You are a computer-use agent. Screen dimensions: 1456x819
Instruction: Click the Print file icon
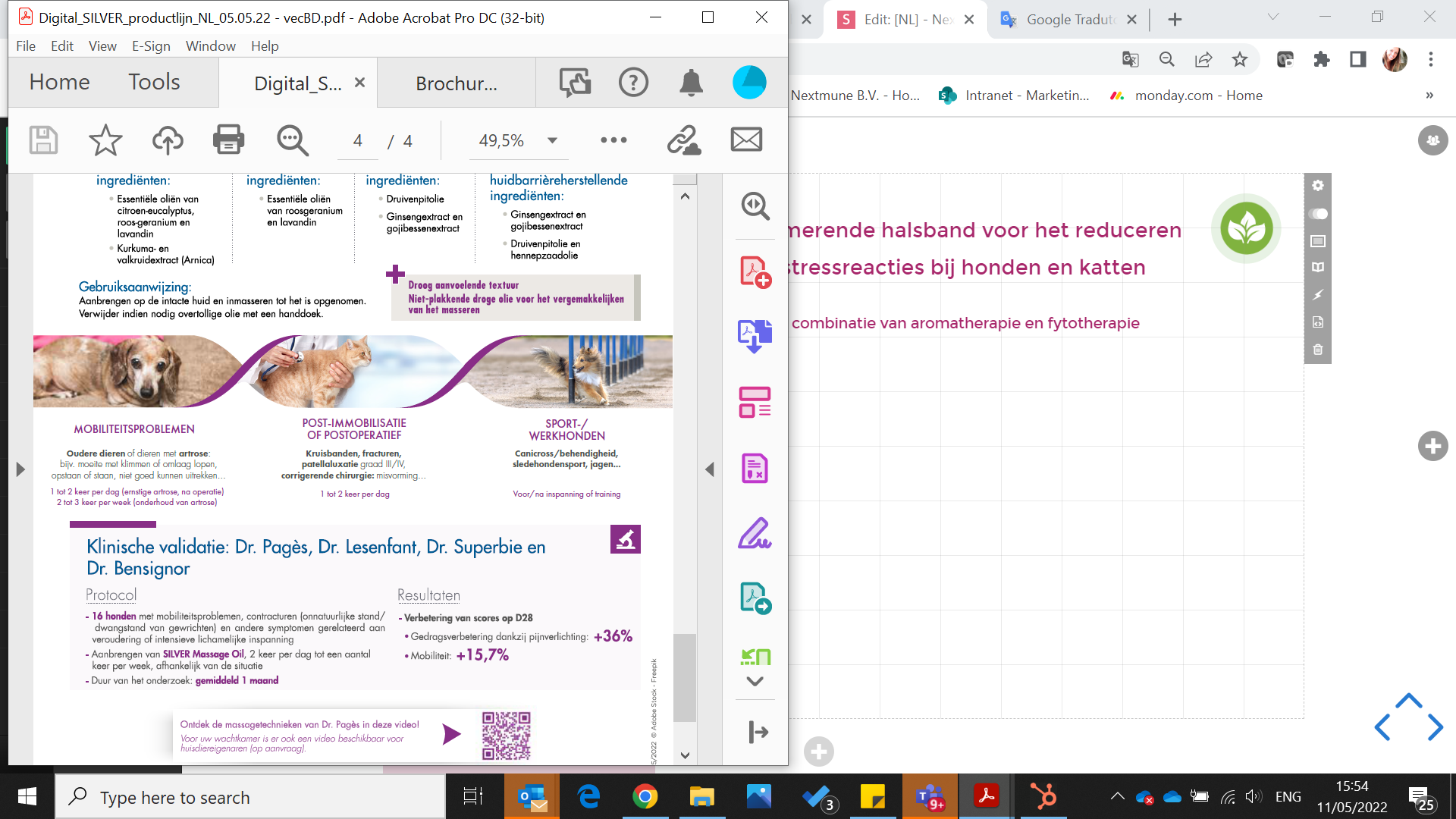click(x=228, y=140)
